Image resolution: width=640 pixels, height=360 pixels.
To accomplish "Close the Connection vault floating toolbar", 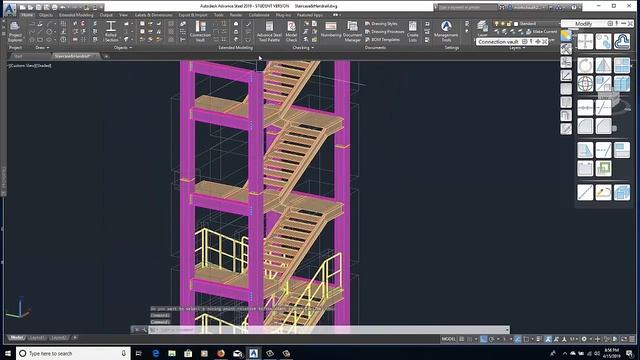I will (x=544, y=42).
